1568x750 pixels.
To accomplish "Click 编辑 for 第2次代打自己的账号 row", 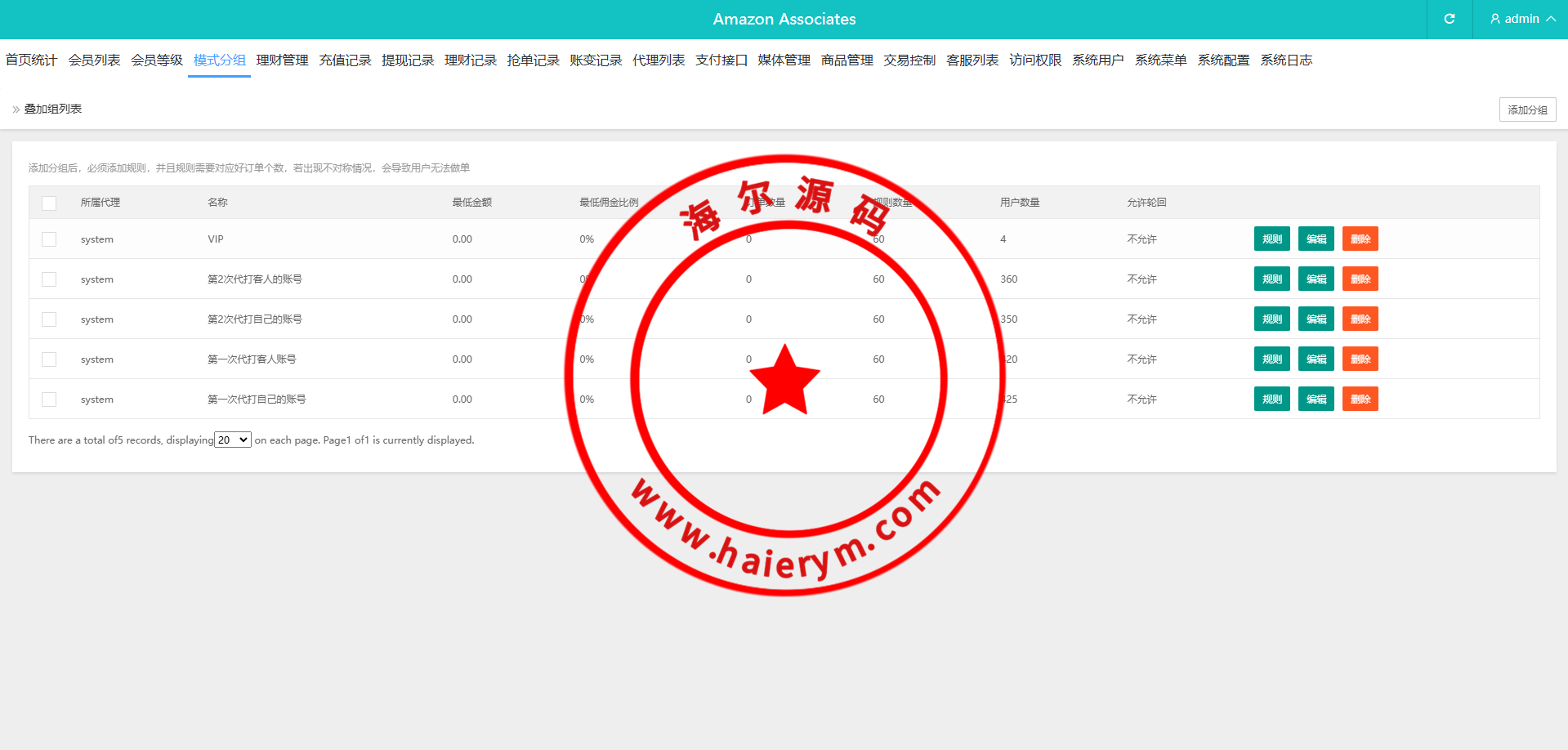I will click(1316, 319).
